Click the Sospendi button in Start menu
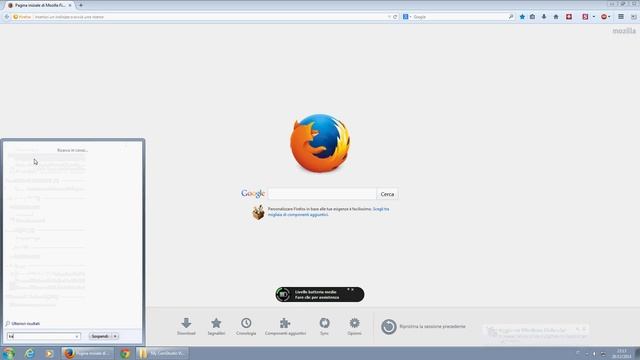 (100, 336)
